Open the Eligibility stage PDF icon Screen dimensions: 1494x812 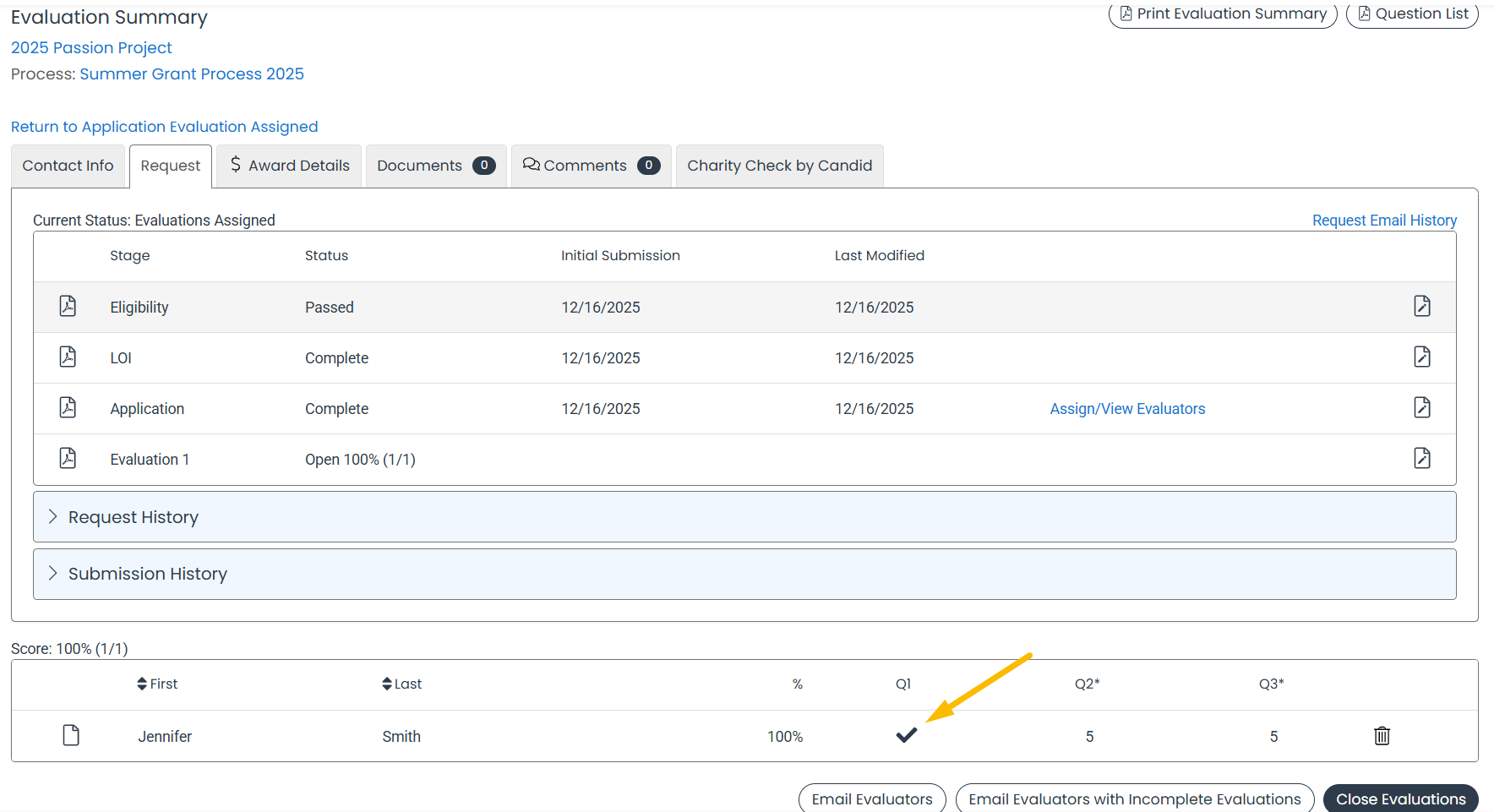click(x=68, y=306)
